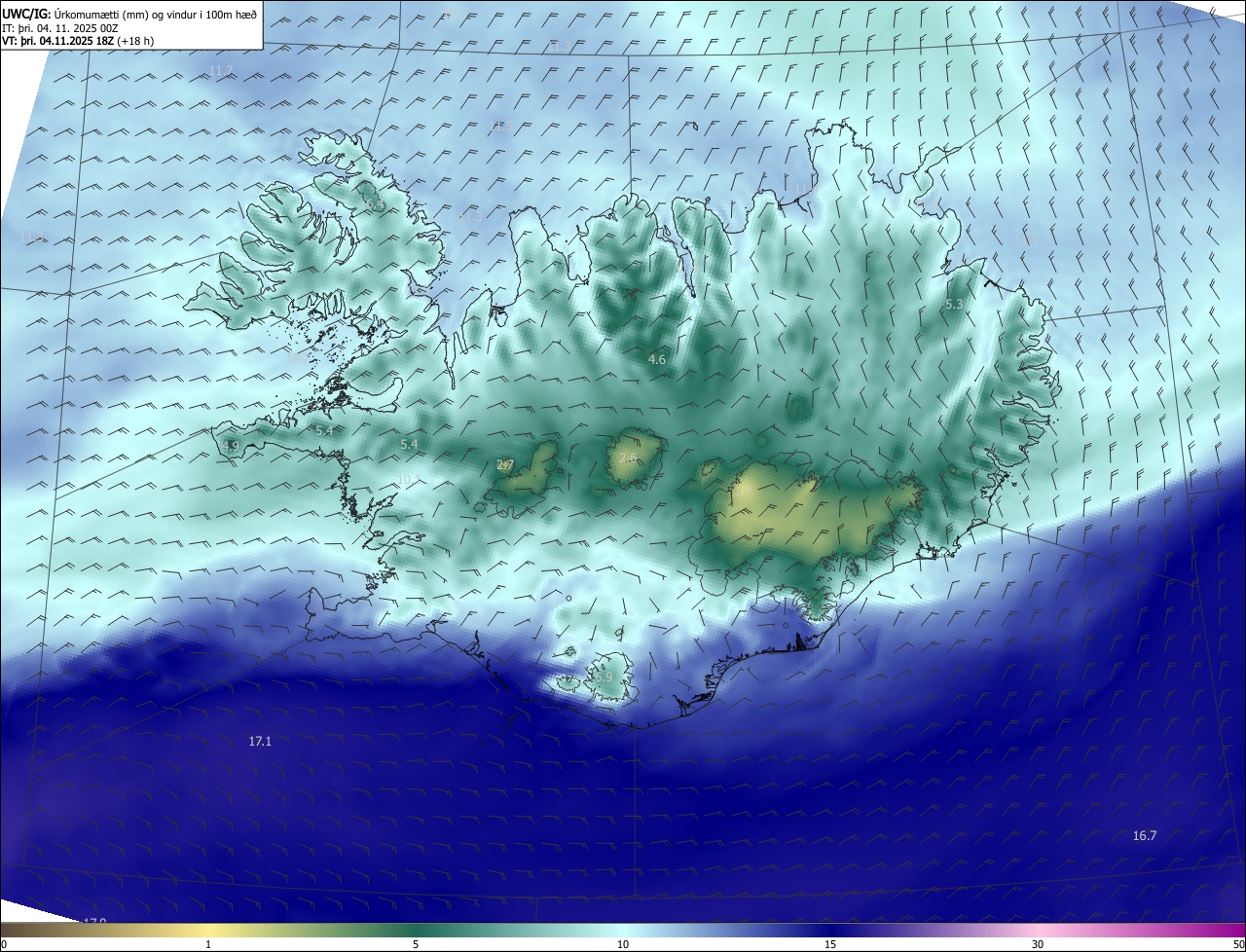The width and height of the screenshot is (1246, 952).
Task: Click the '0' tick label on the color scale
Action: 3,944
